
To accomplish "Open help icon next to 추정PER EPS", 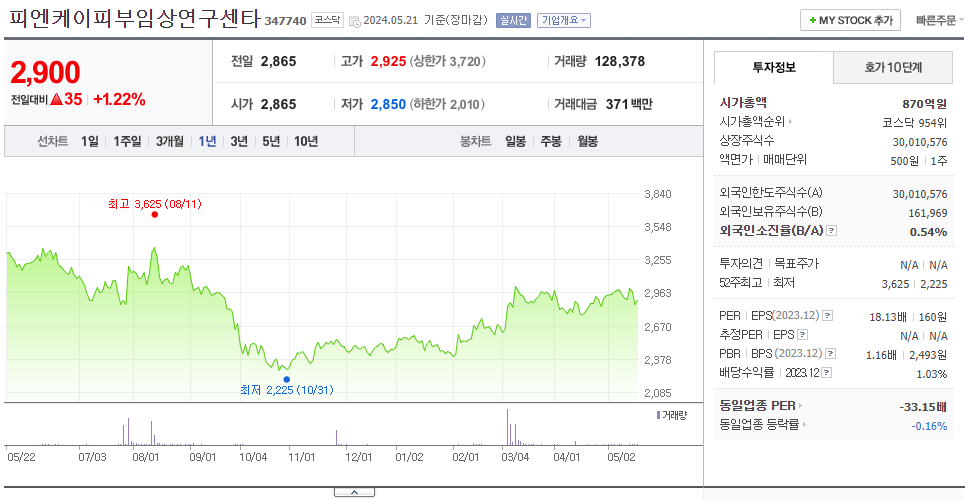I will click(803, 335).
